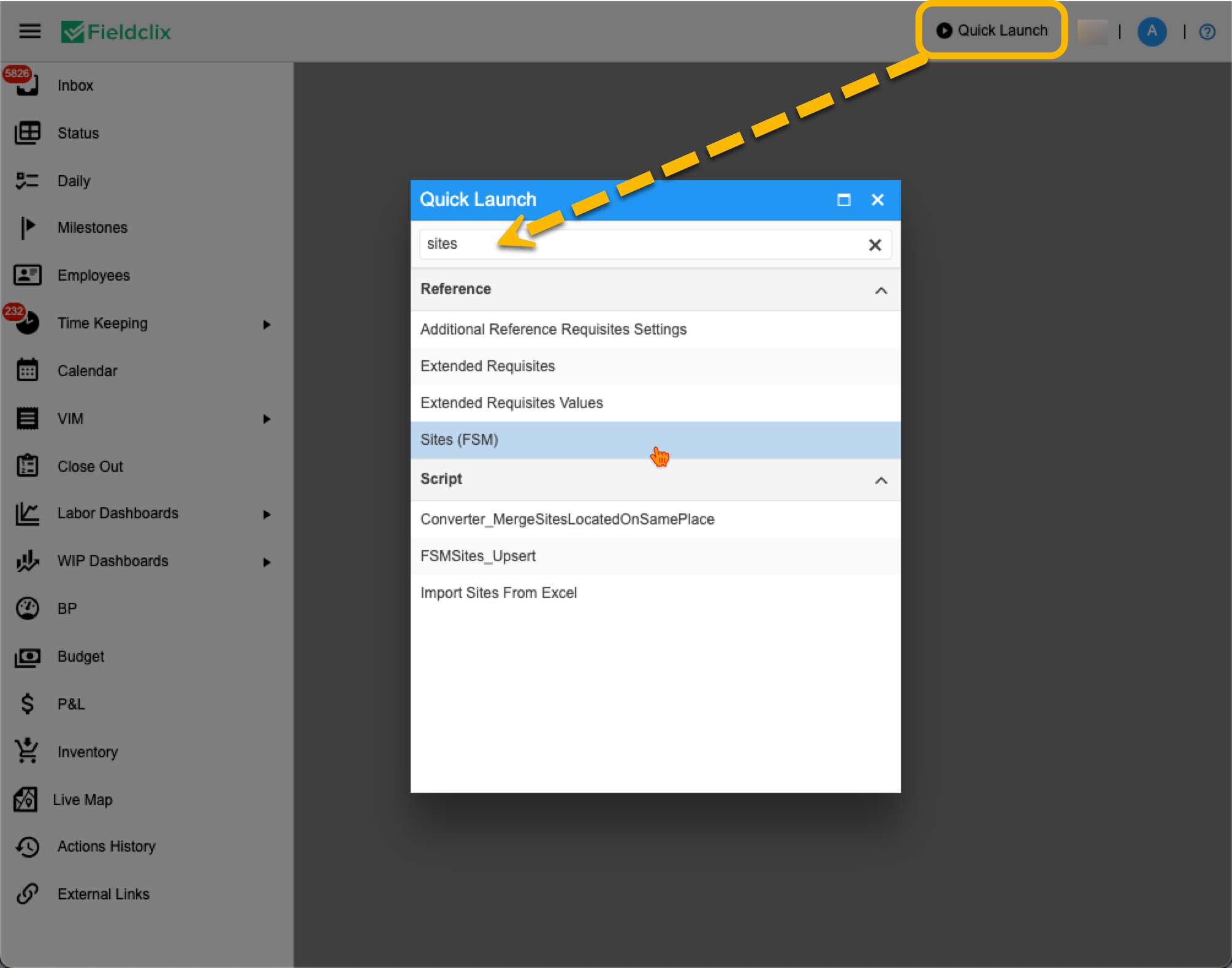Open the help question mark icon

(x=1207, y=32)
